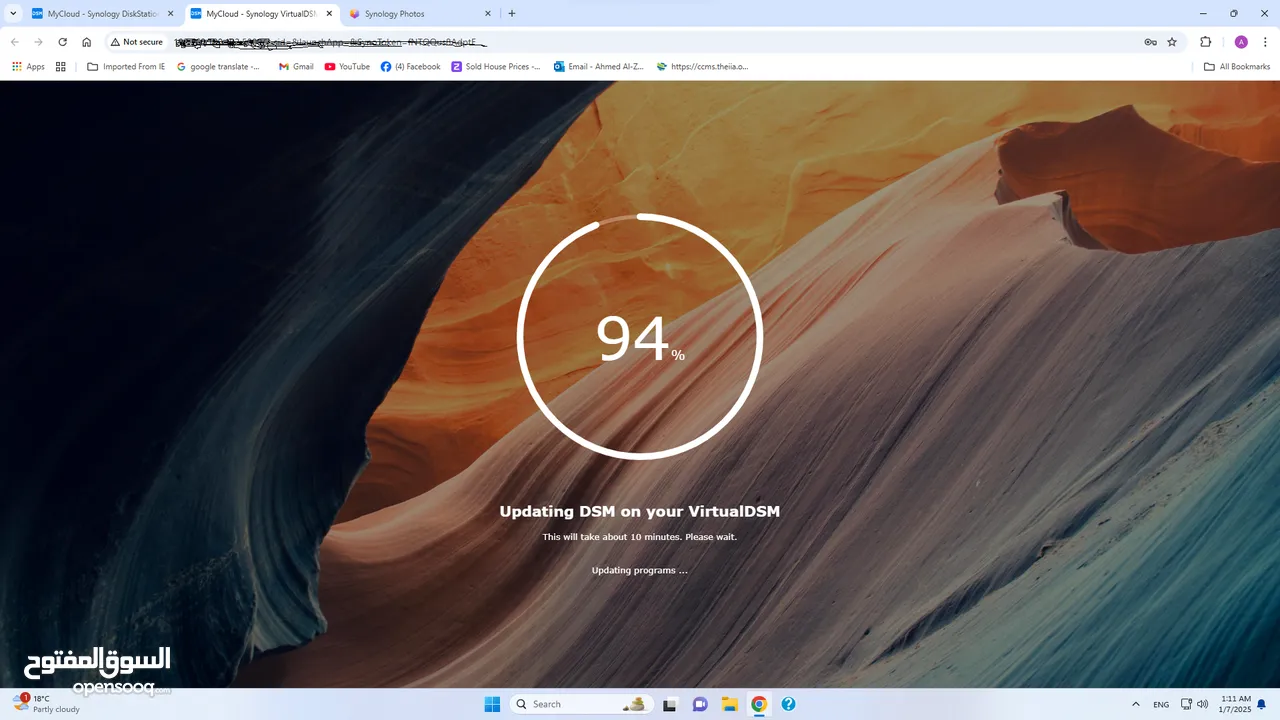Open the saved passwords key icon

1150,42
